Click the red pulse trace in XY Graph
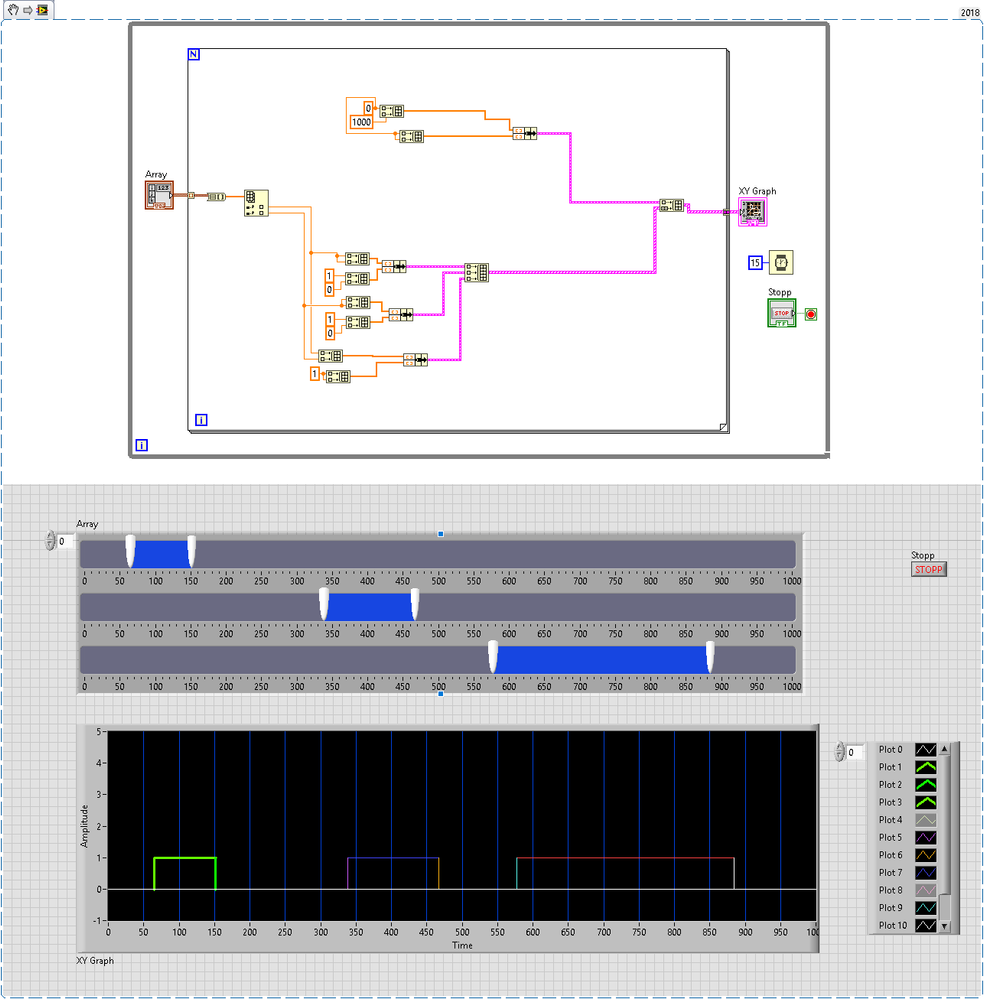The height and width of the screenshot is (999, 984). (625, 858)
